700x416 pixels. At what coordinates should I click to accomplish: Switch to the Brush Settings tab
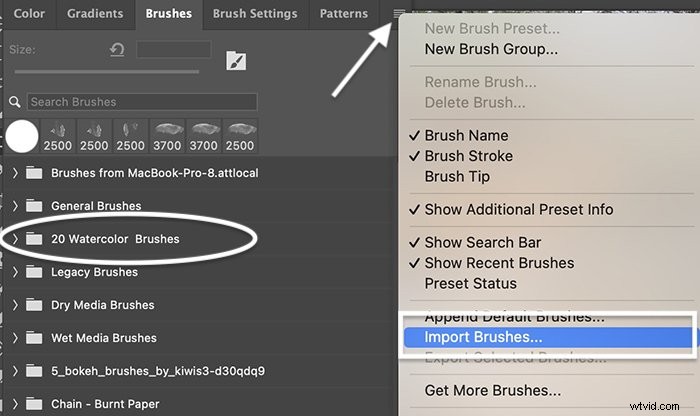click(255, 14)
